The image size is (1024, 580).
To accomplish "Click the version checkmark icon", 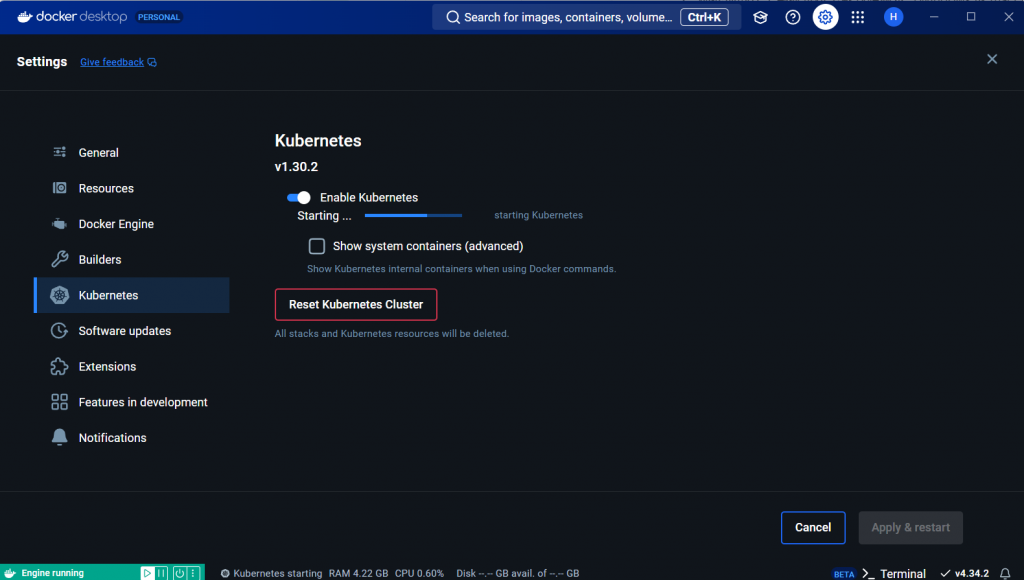I will coord(945,573).
